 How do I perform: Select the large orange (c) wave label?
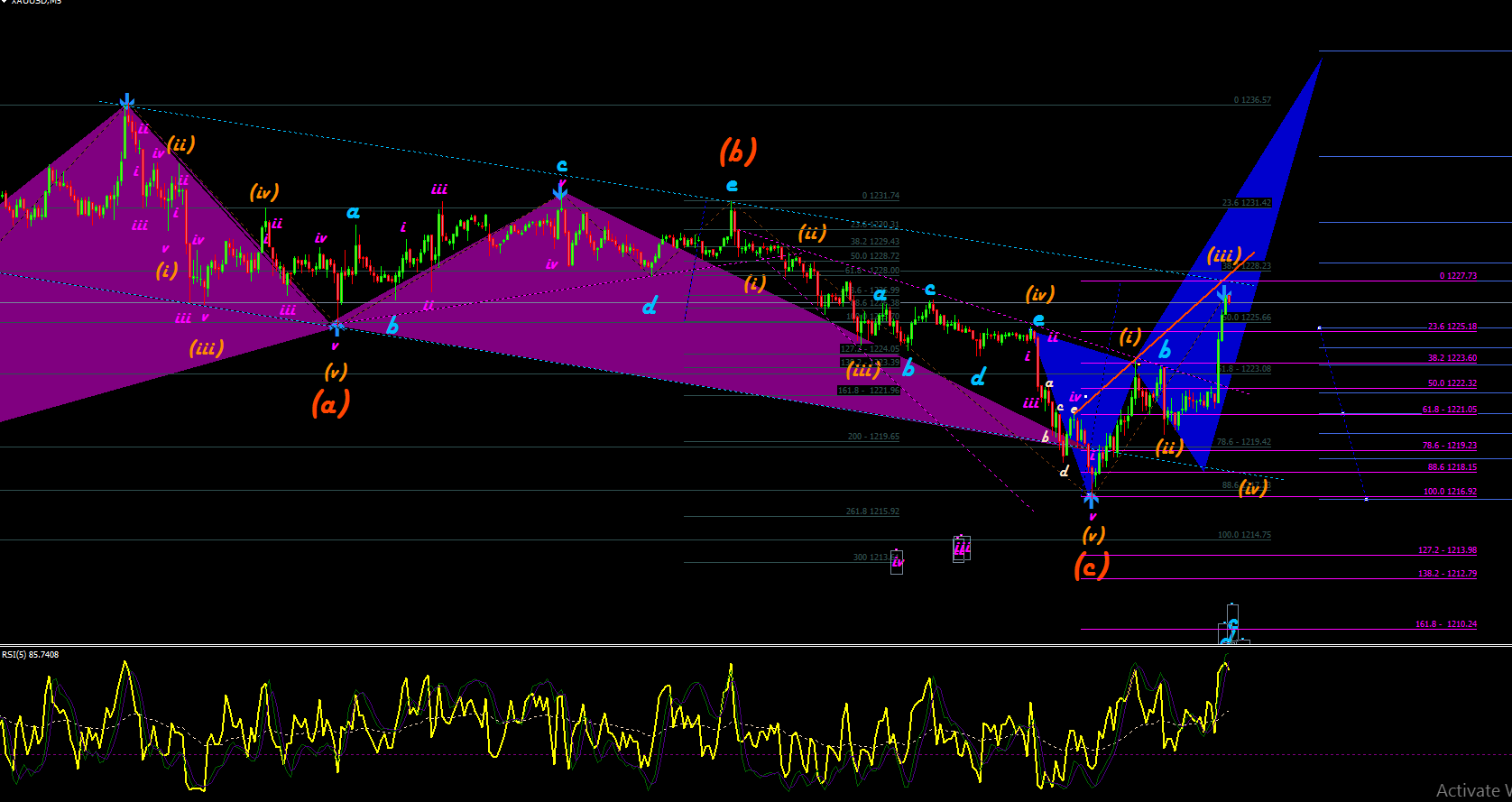[x=1091, y=566]
